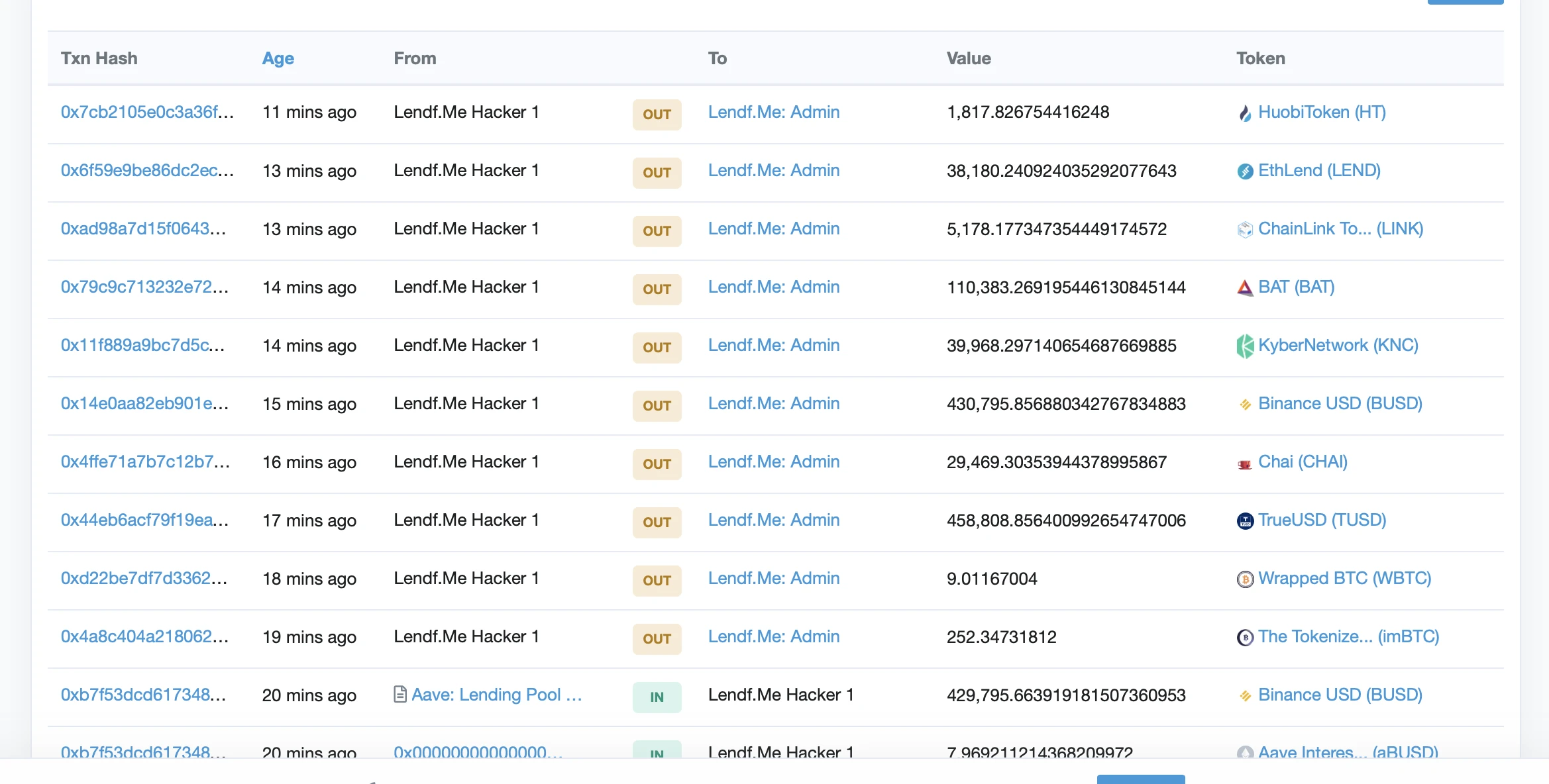Open transaction hash 0x7cb2105e0c3a36f
The width and height of the screenshot is (1549, 784).
(x=147, y=112)
